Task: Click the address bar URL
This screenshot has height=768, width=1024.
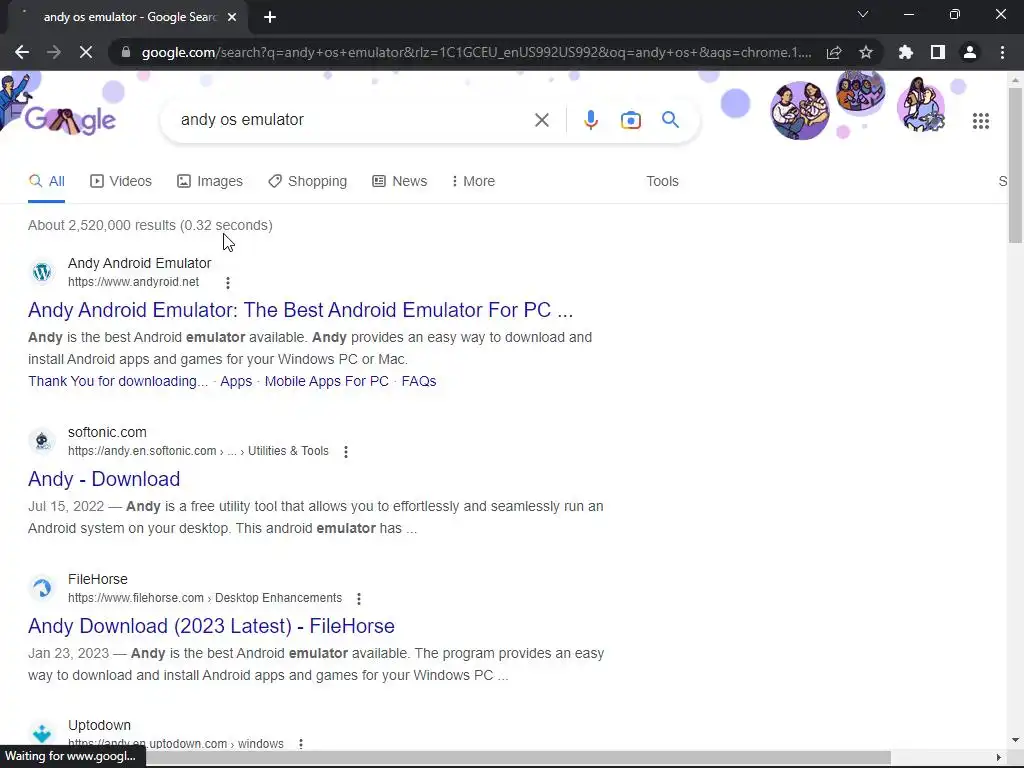Action: 477,52
